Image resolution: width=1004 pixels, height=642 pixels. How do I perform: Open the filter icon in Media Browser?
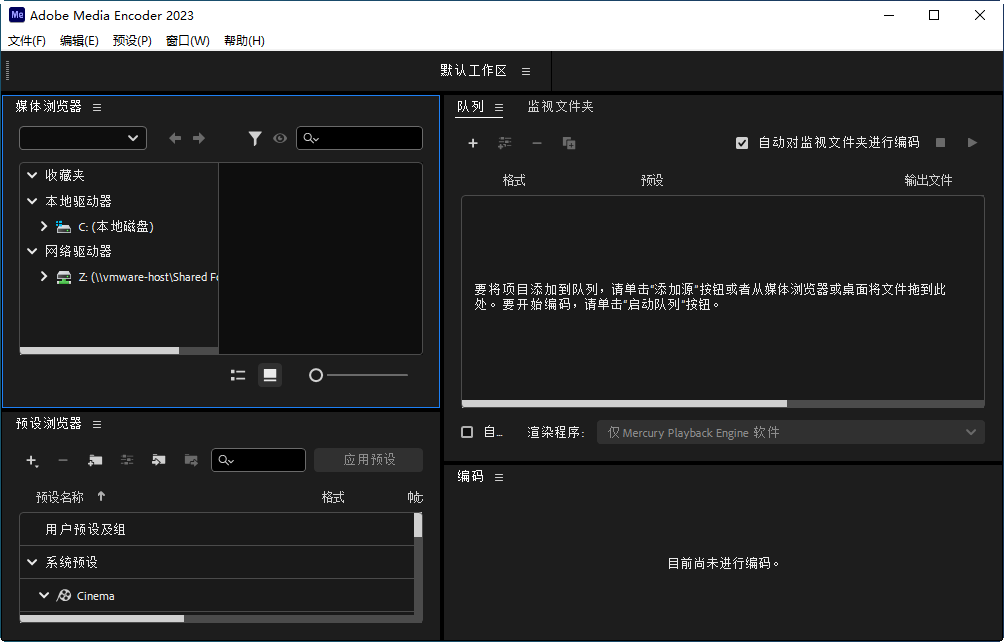pyautogui.click(x=255, y=138)
